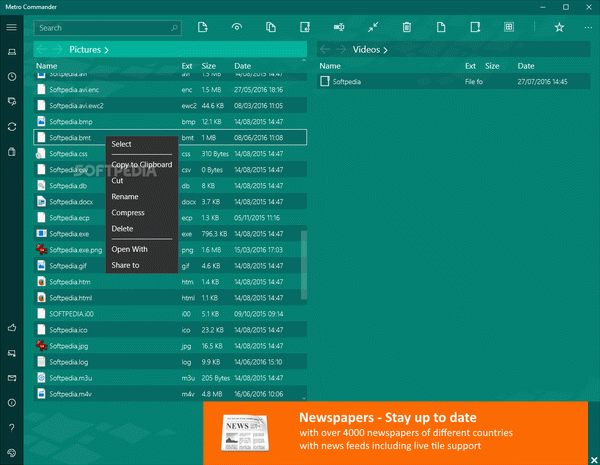Close the Newspapers ad banner
The image size is (600, 465).
[593, 460]
